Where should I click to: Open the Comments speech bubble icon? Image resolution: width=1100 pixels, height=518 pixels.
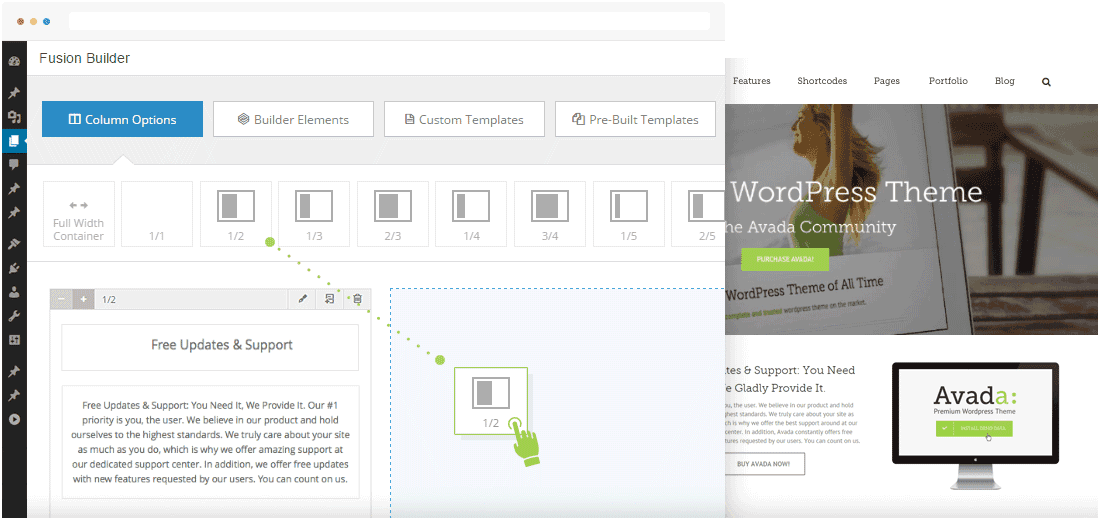coord(14,164)
